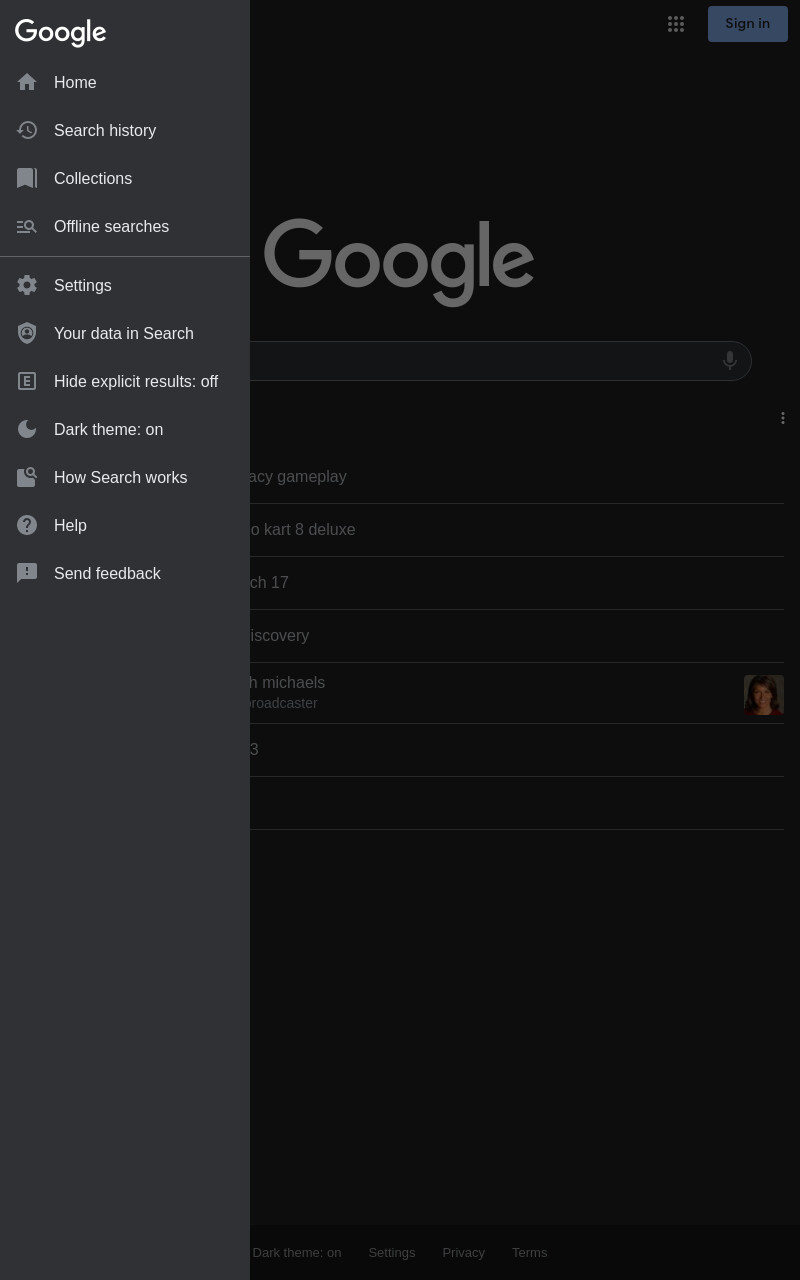
Task: Open the Google apps grid icon
Action: pyautogui.click(x=676, y=24)
